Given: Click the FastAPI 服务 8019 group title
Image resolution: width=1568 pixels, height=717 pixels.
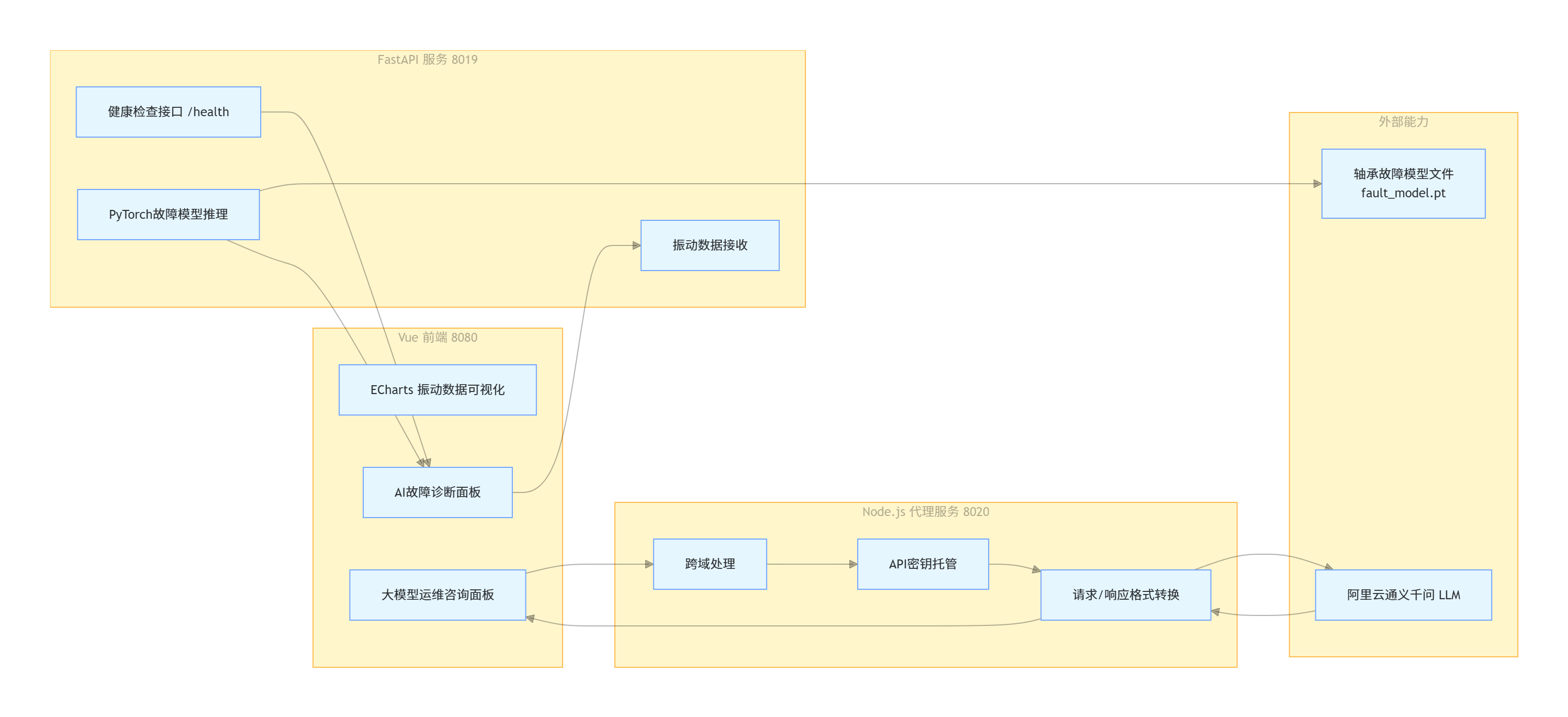Looking at the screenshot, I should [x=427, y=60].
